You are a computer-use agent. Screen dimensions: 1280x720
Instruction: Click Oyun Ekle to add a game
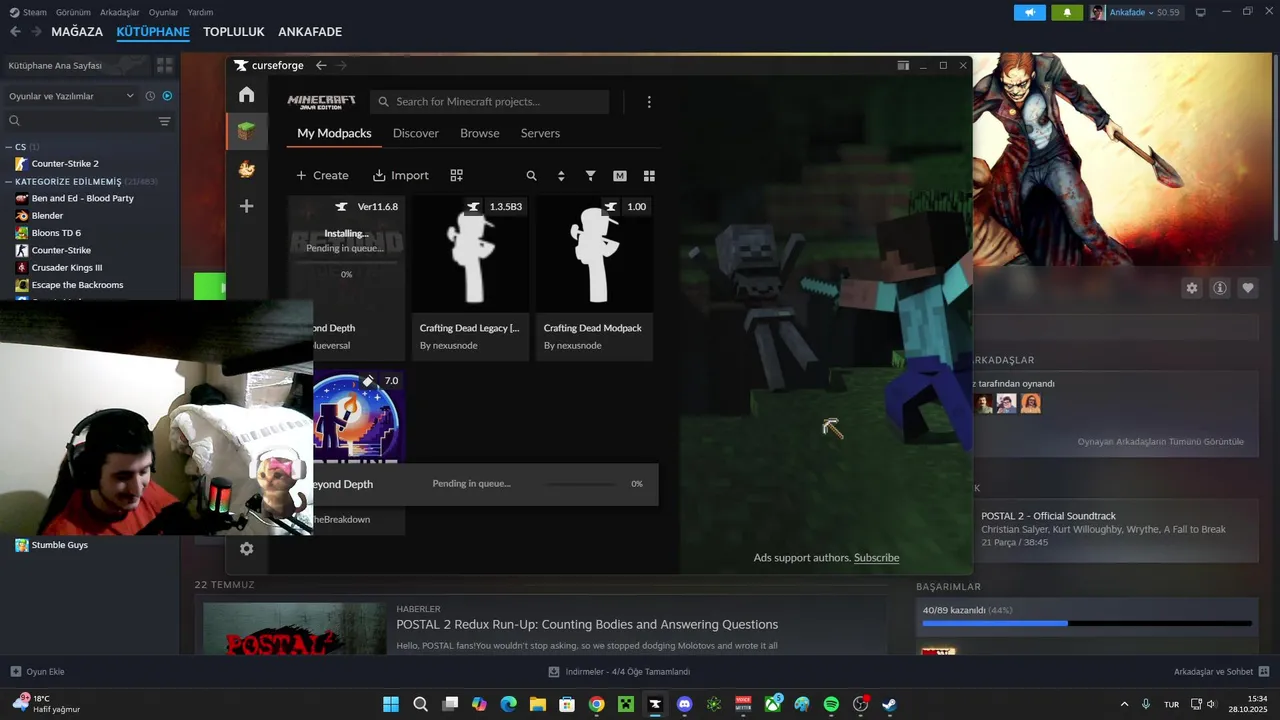(x=37, y=672)
